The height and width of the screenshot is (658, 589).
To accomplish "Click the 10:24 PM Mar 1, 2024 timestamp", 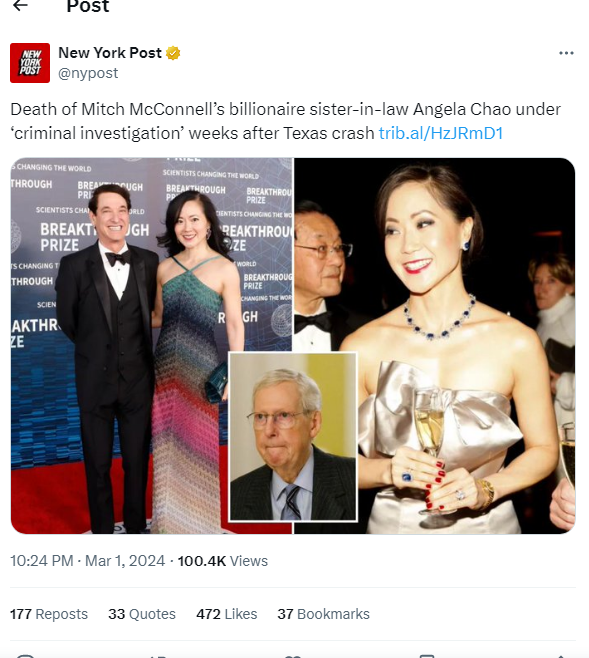I will click(88, 561).
